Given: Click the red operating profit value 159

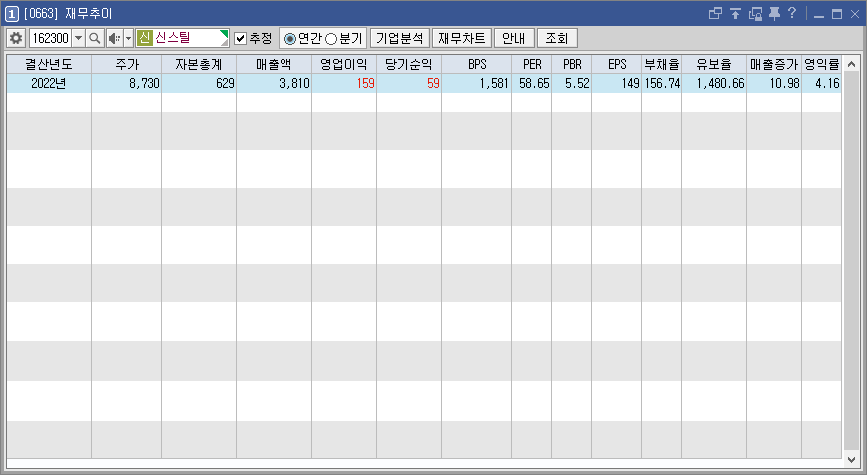Looking at the screenshot, I should [x=365, y=83].
